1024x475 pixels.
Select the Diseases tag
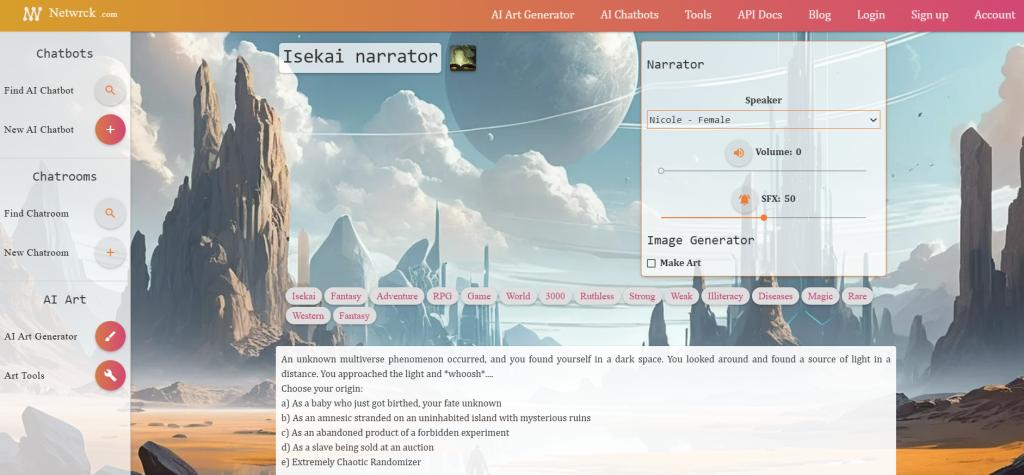point(775,296)
